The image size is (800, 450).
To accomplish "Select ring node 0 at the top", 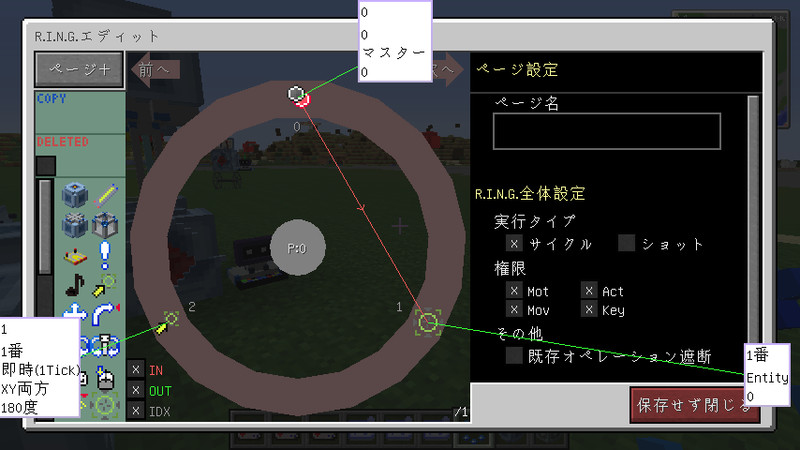I will [298, 96].
